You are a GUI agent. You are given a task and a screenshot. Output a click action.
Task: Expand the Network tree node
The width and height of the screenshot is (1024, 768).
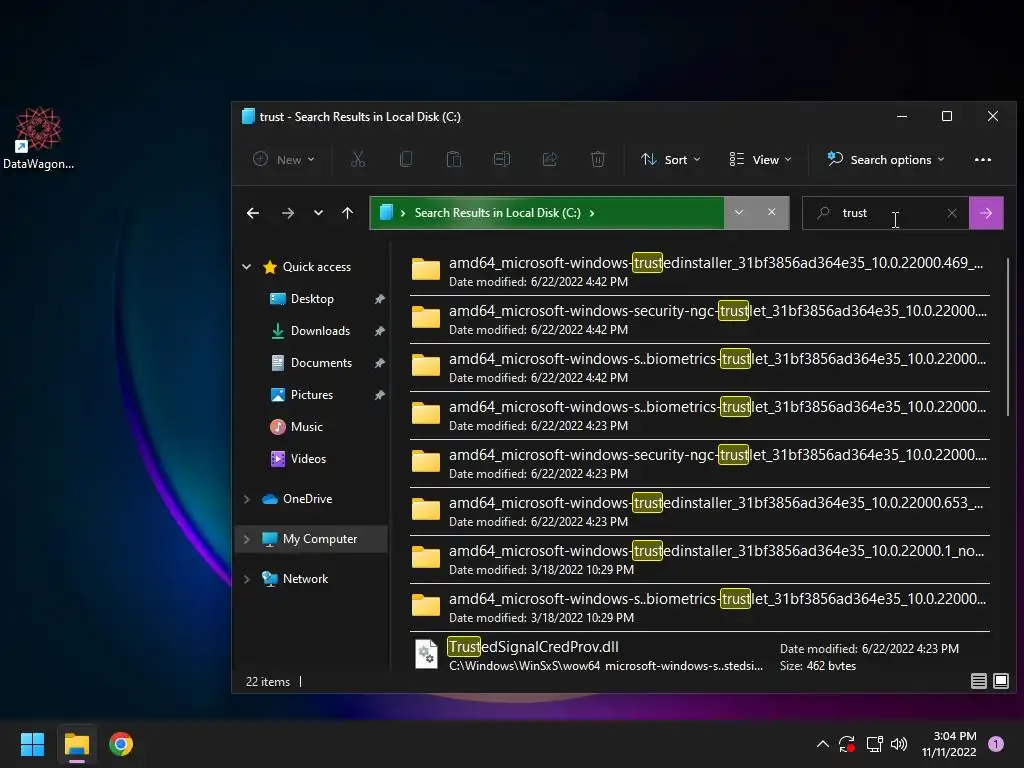point(247,579)
